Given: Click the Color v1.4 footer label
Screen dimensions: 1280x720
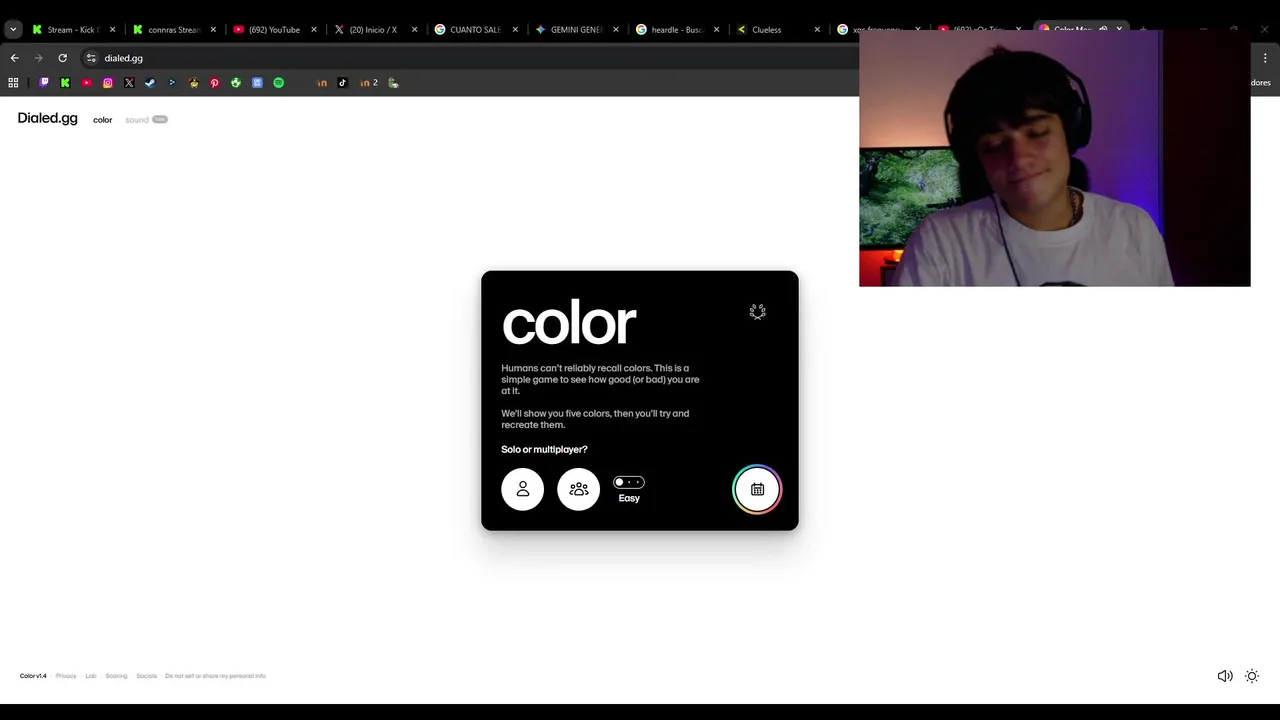Looking at the screenshot, I should (x=33, y=676).
